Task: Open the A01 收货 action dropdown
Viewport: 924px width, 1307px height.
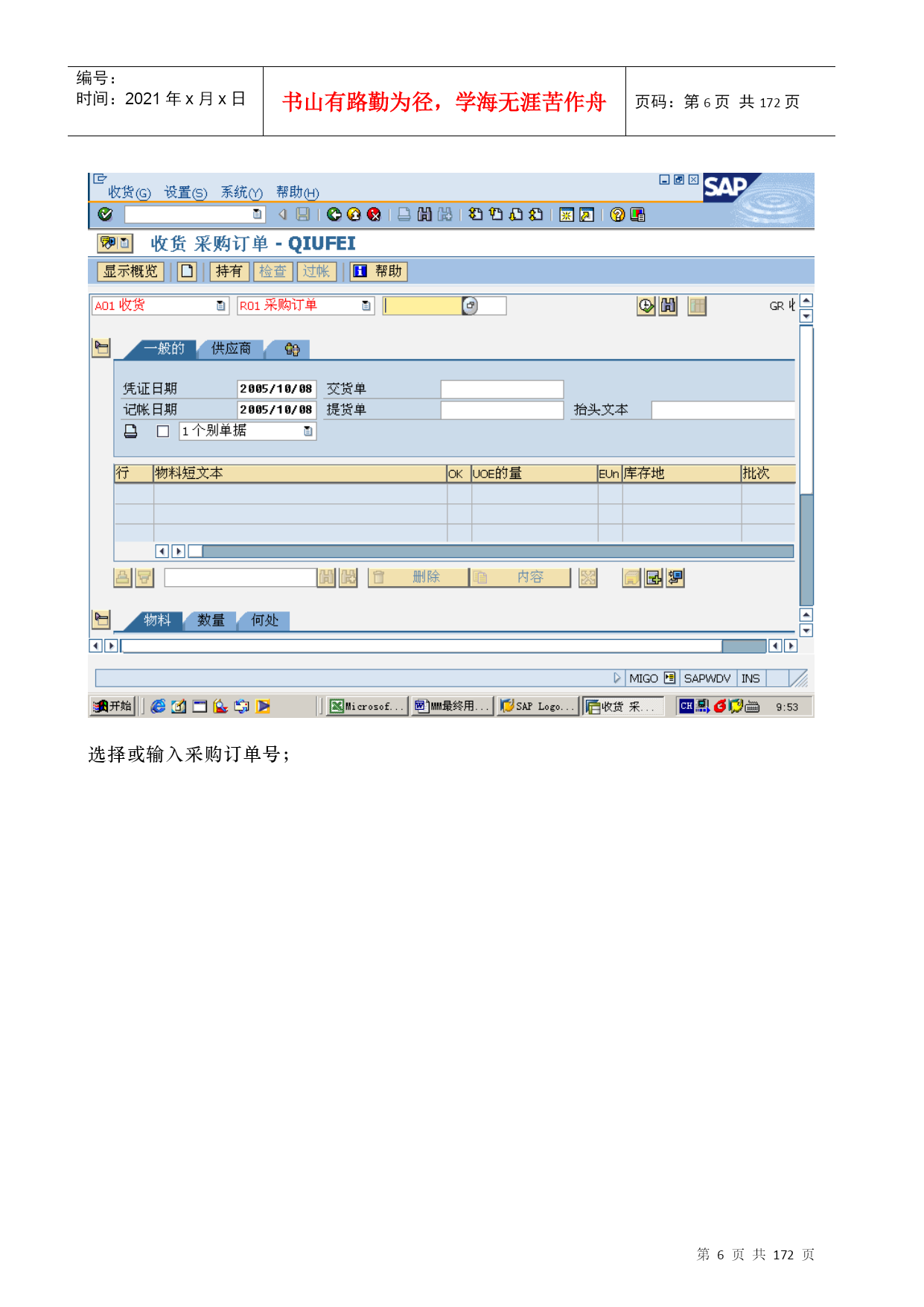Action: 220,305
